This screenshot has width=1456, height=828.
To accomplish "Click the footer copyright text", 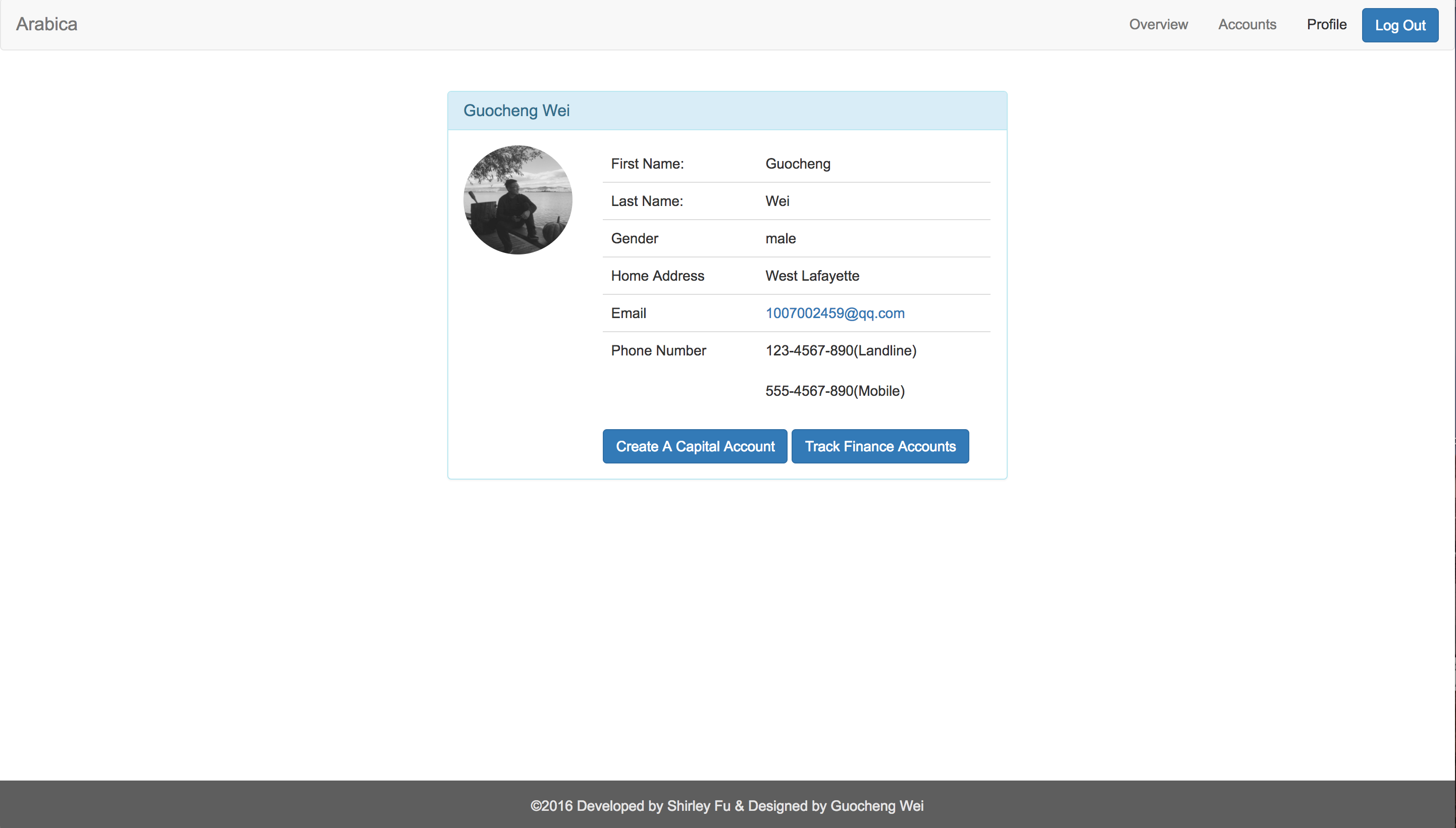I will click(726, 805).
